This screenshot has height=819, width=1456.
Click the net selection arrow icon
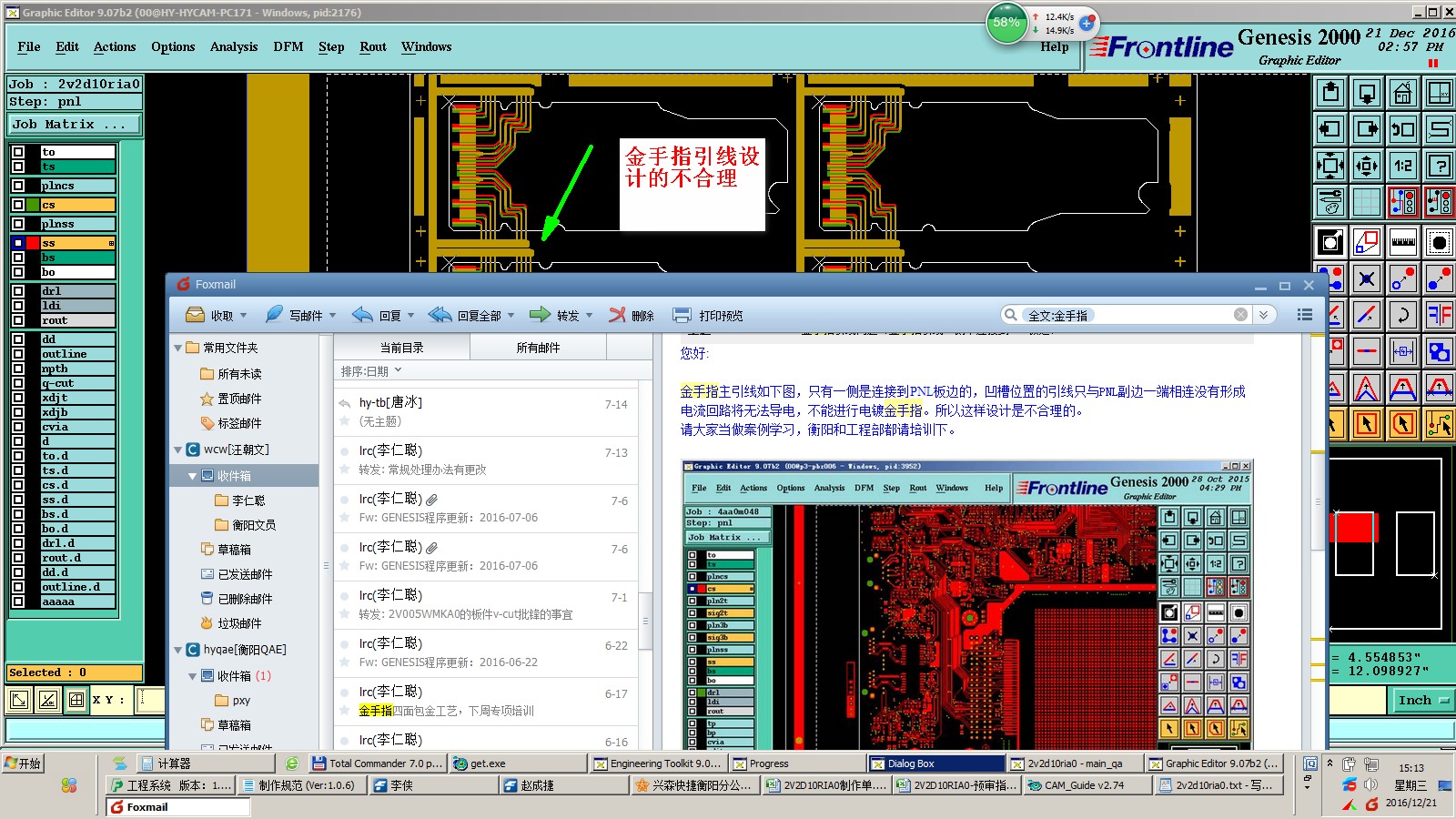pos(1439,424)
